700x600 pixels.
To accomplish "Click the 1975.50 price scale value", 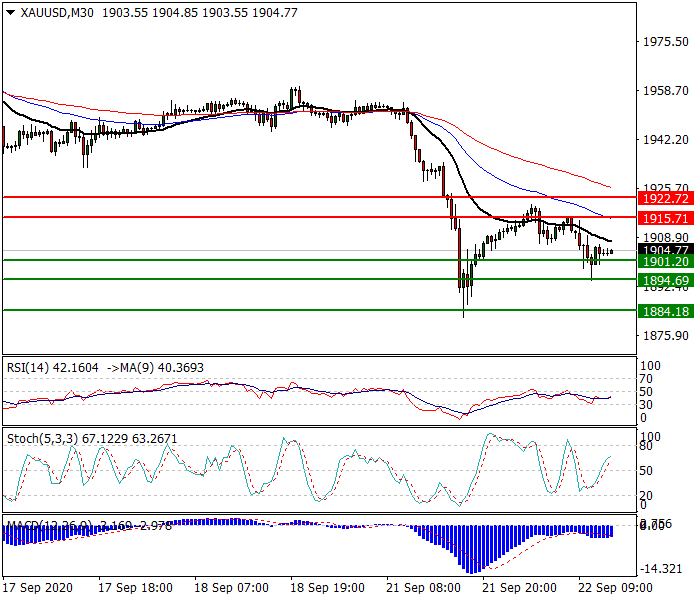I will coord(666,42).
